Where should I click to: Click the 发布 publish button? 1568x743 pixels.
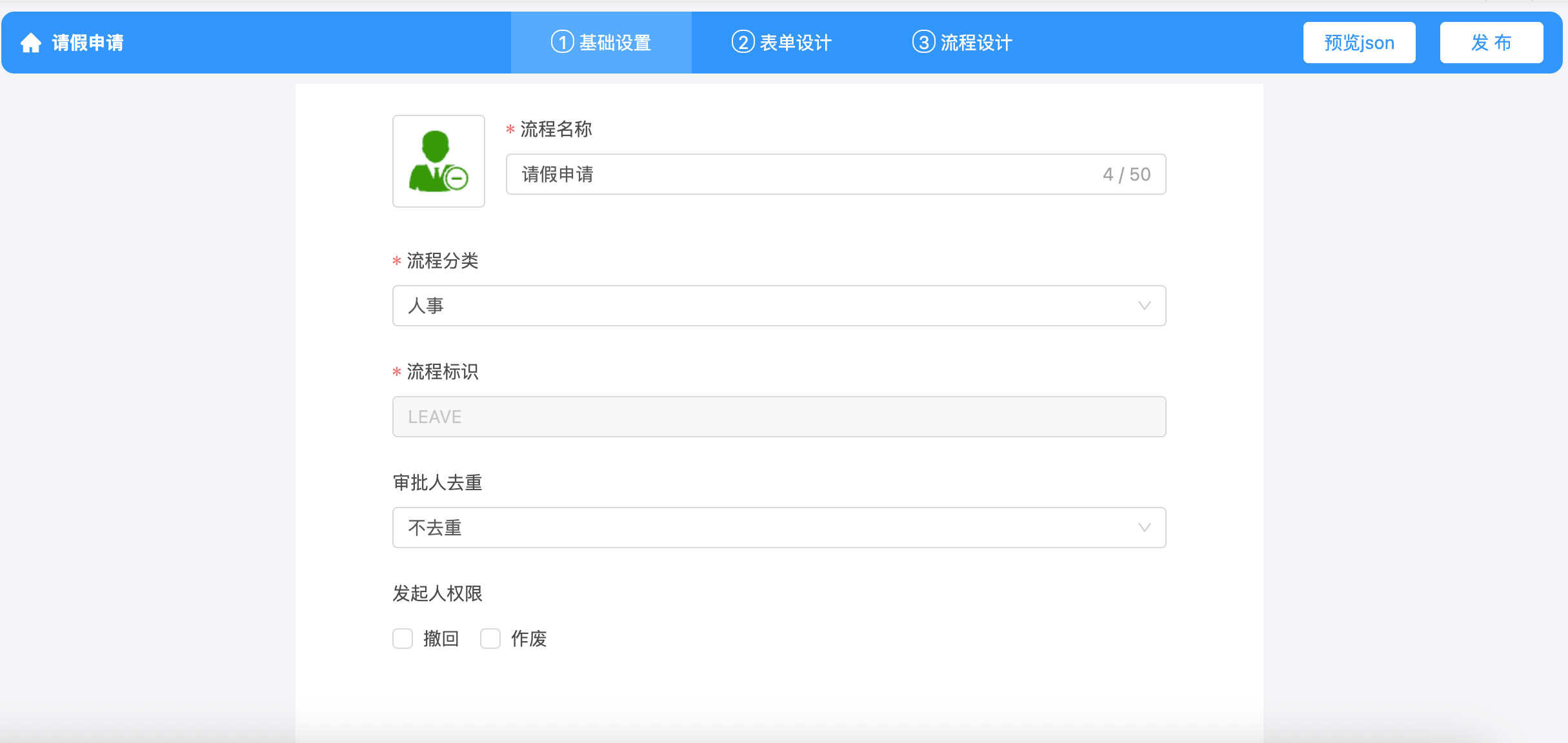click(x=1492, y=43)
